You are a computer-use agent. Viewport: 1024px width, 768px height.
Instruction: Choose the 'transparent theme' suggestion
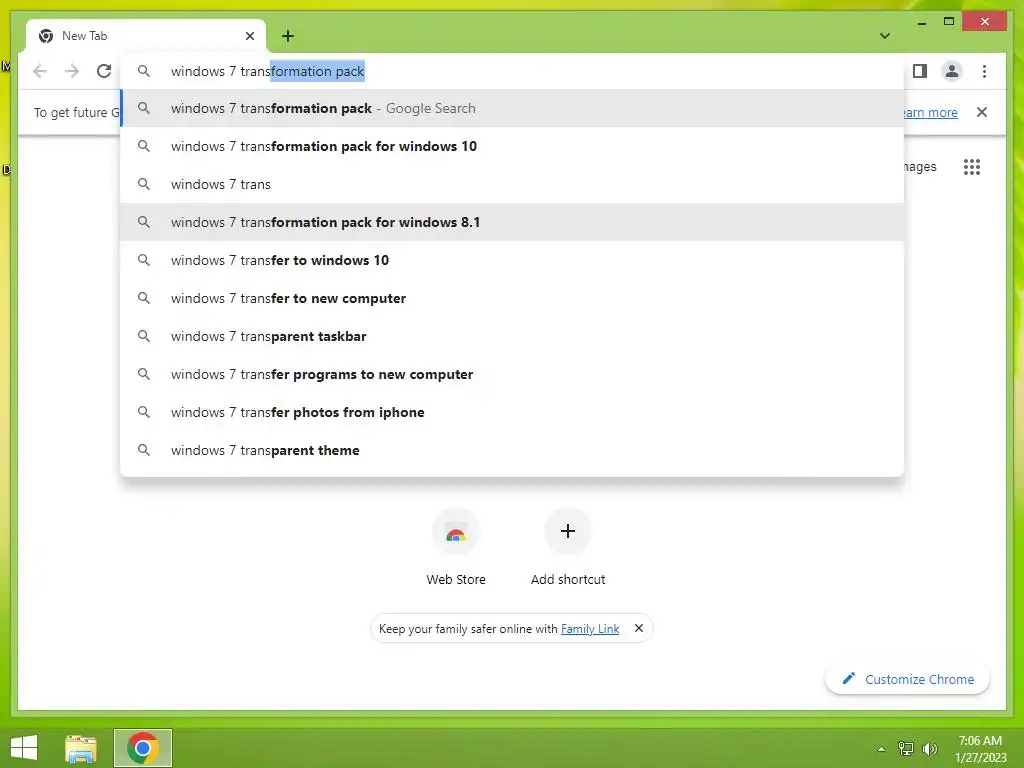pos(513,450)
